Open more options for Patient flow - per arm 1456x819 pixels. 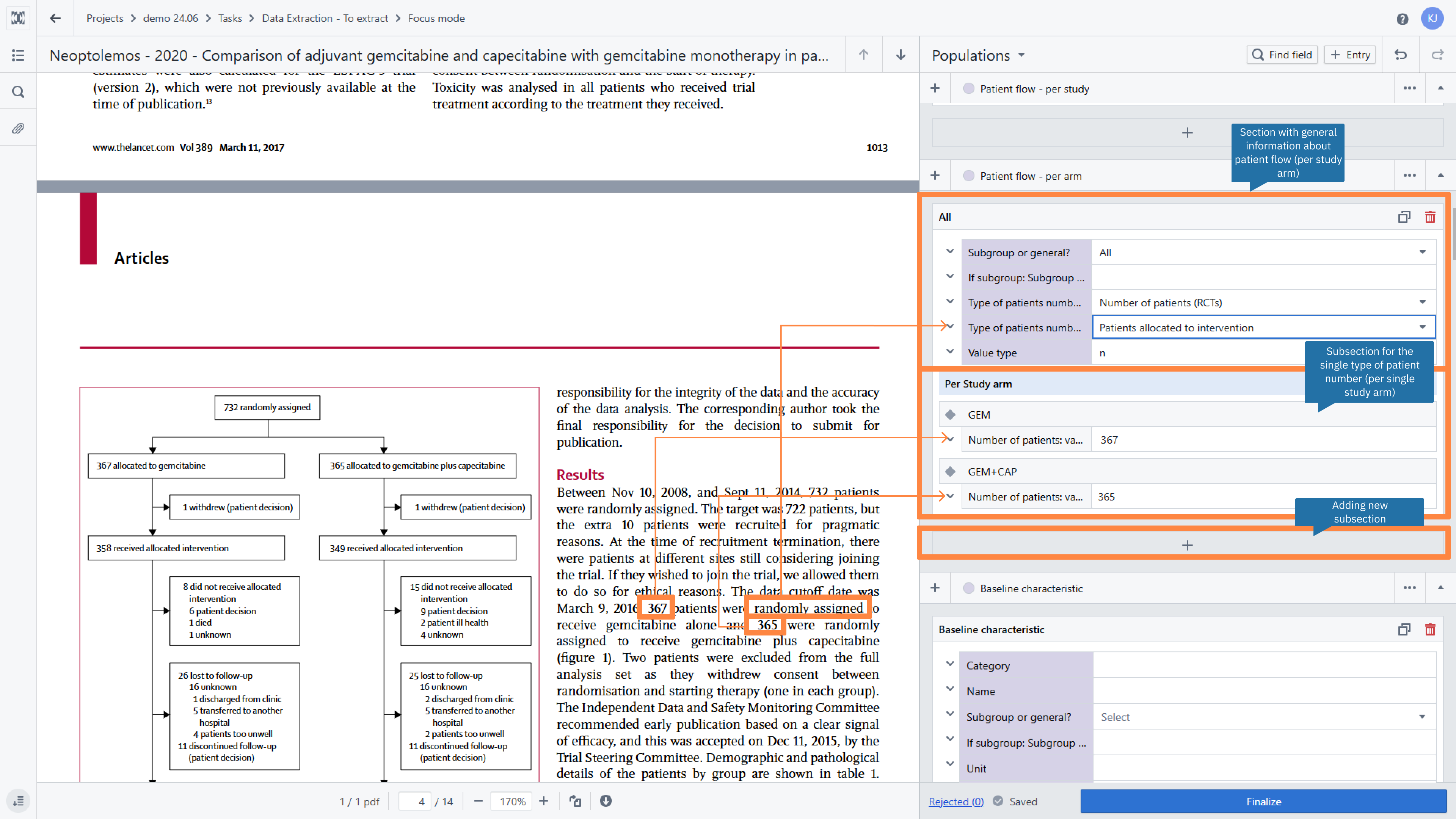[x=1409, y=175]
